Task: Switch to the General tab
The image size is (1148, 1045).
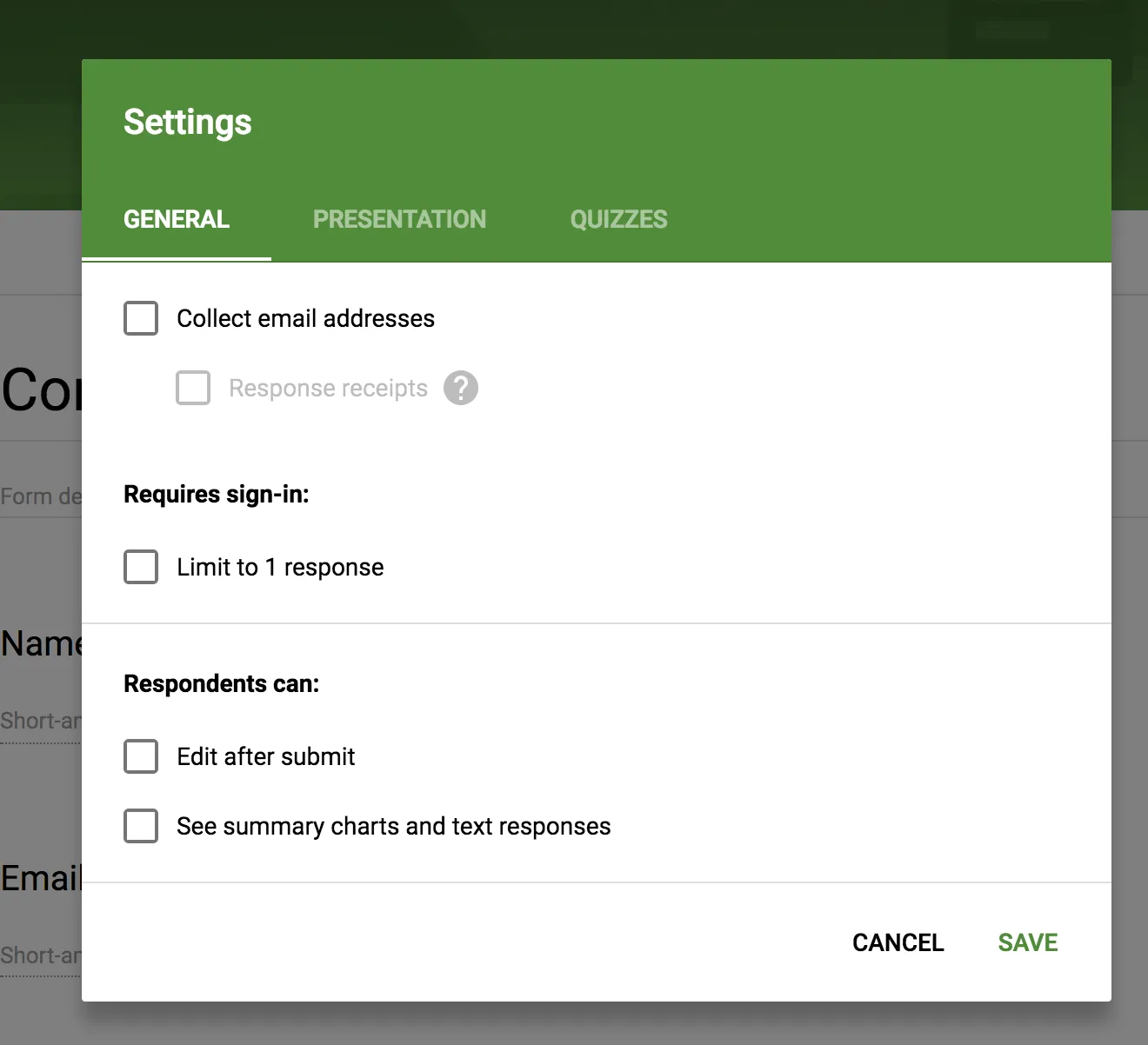Action: click(177, 219)
